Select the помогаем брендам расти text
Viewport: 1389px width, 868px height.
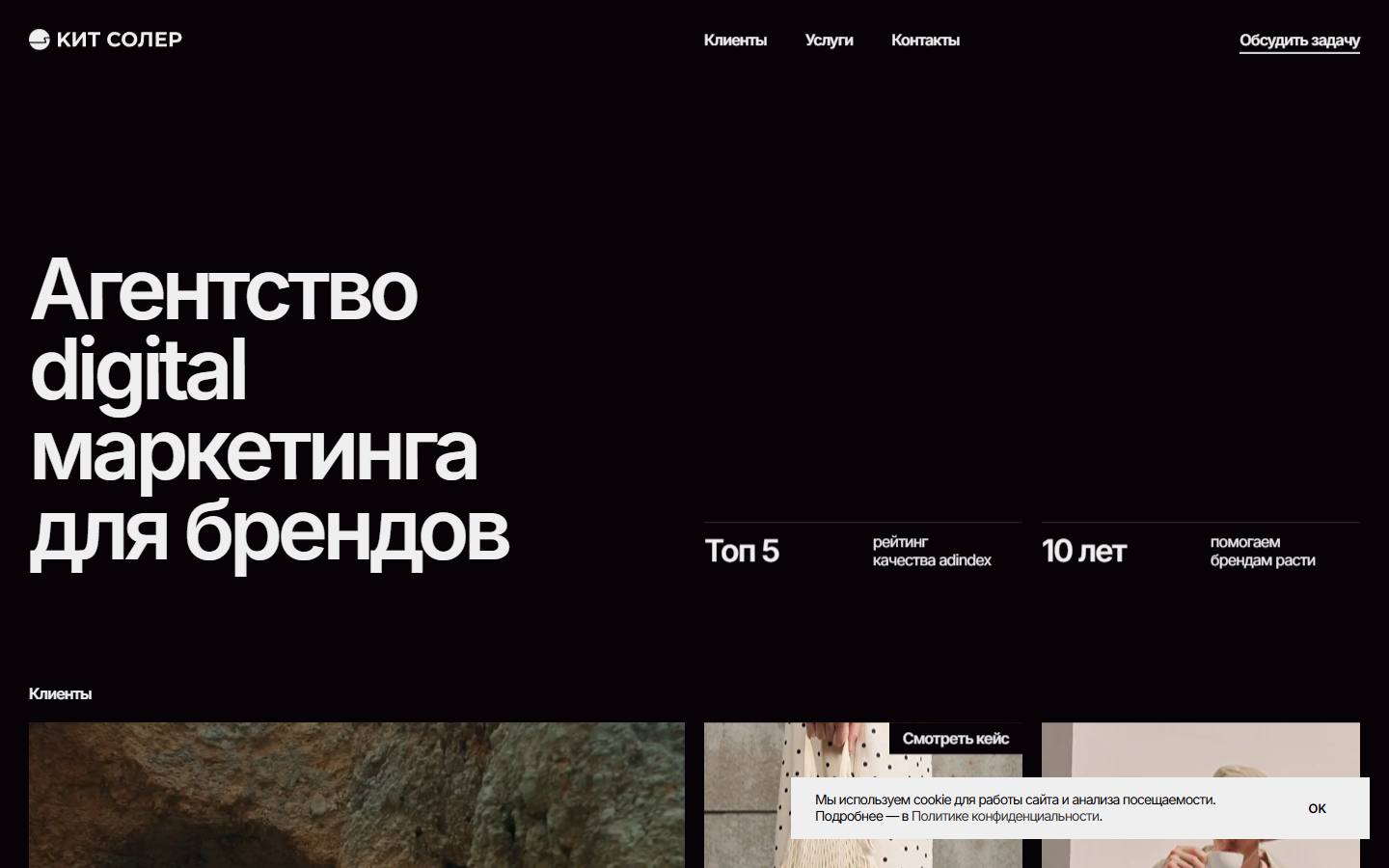pyautogui.click(x=1263, y=551)
